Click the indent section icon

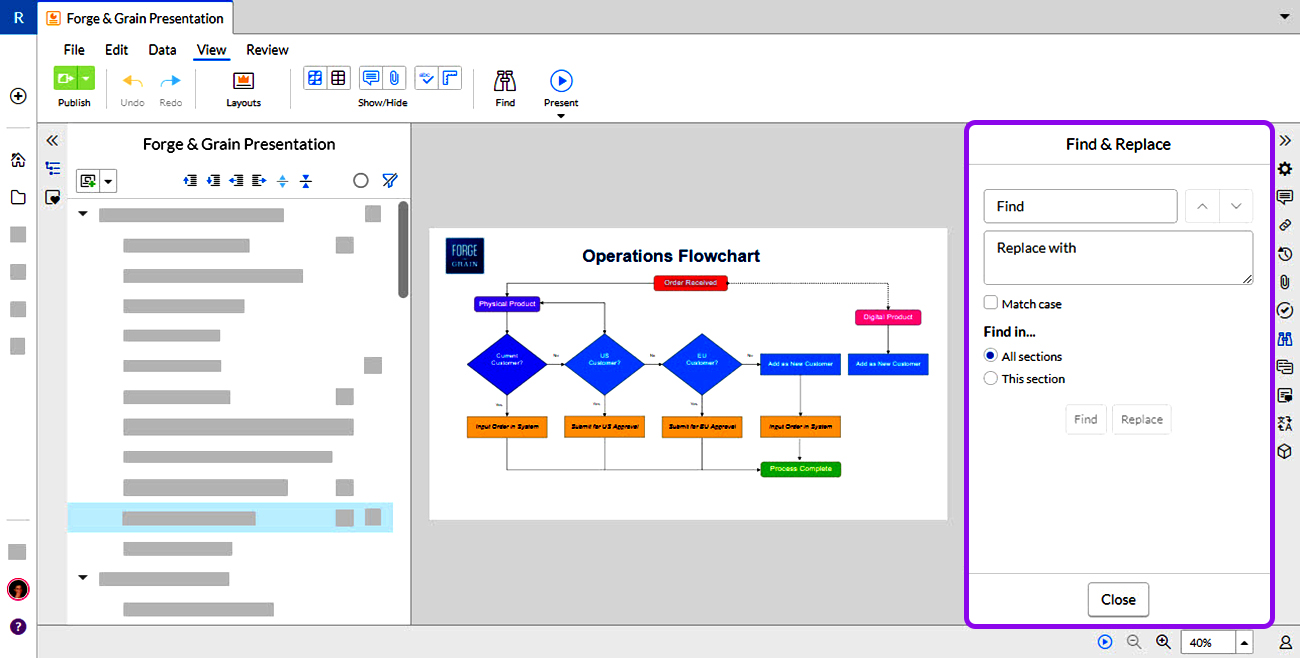point(259,181)
